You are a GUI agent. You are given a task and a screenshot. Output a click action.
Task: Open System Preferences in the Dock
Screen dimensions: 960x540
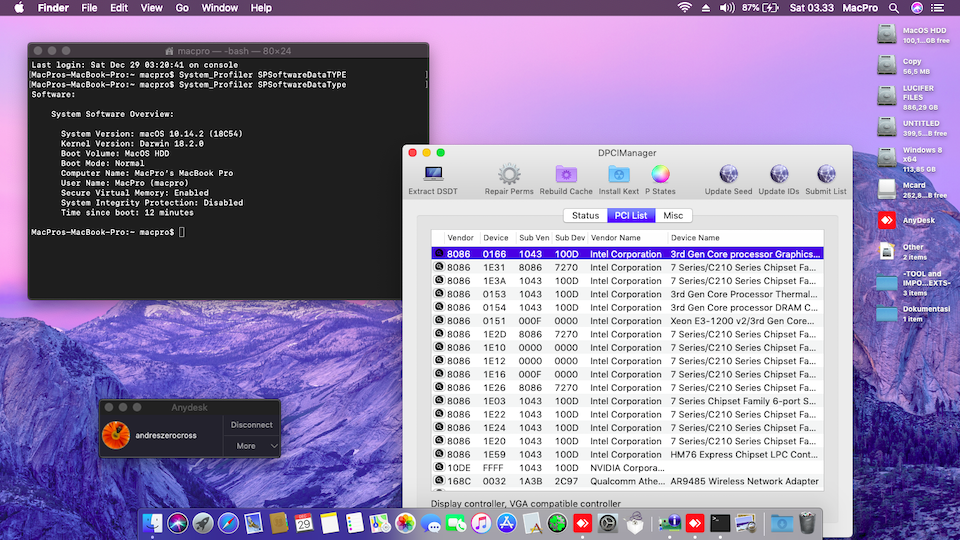tap(607, 523)
